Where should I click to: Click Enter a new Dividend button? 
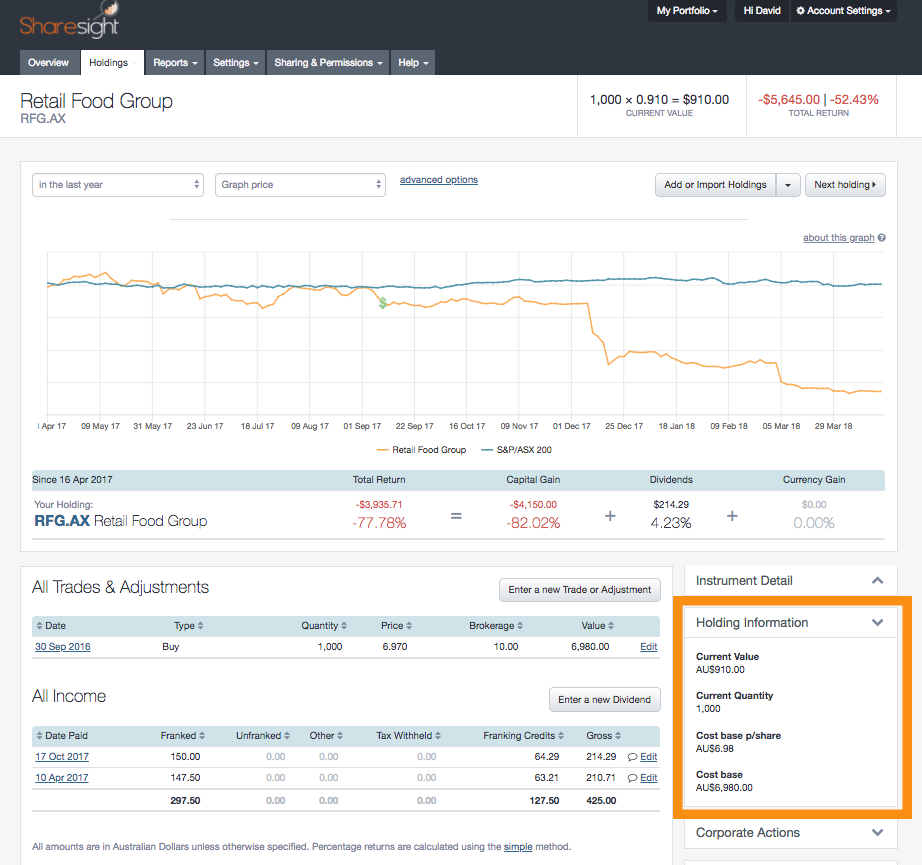604,700
